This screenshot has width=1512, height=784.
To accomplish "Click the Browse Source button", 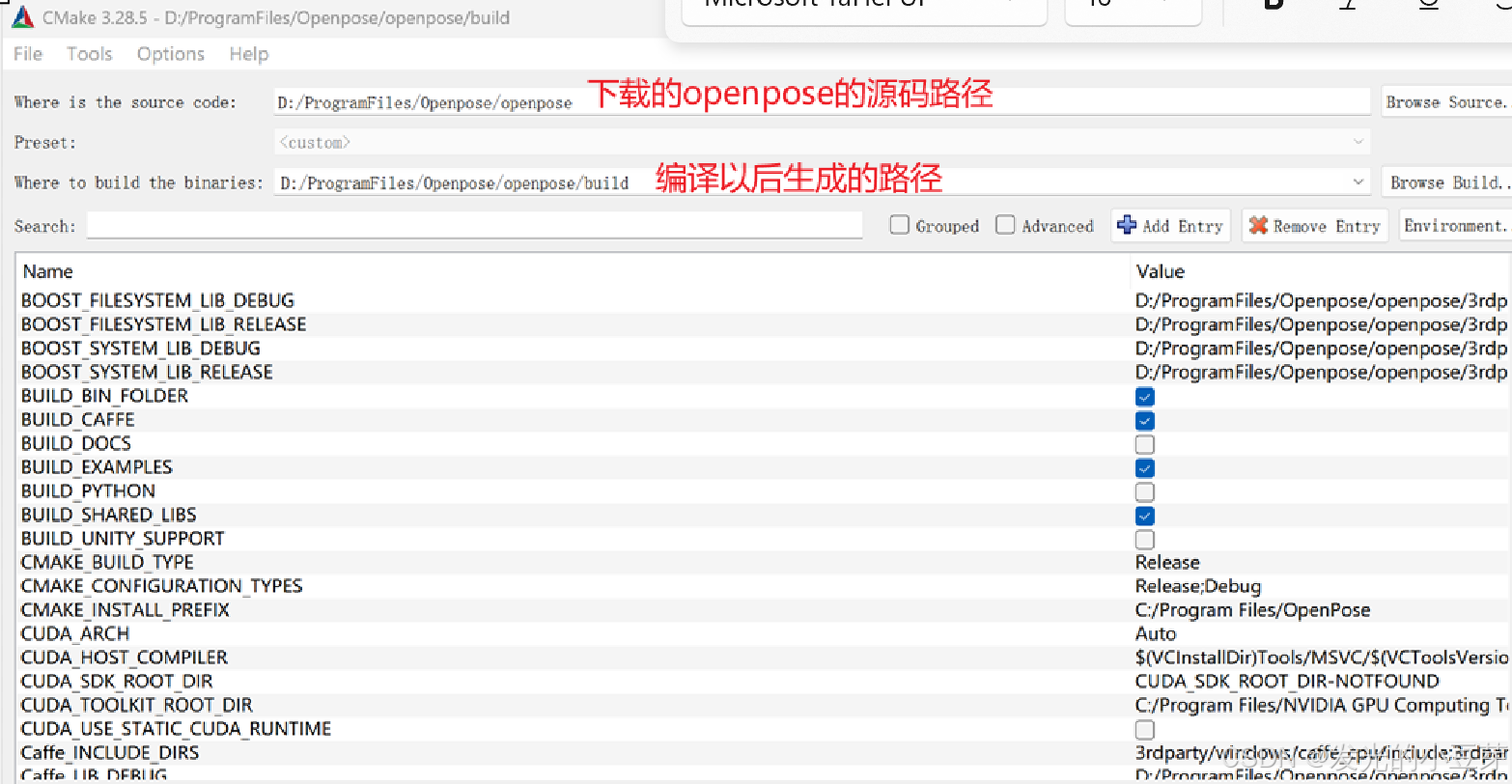I will 1446,101.
